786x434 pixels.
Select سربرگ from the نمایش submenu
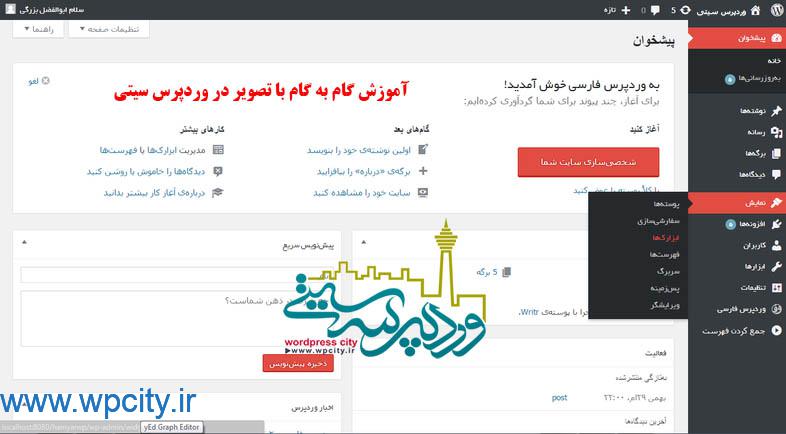[668, 271]
